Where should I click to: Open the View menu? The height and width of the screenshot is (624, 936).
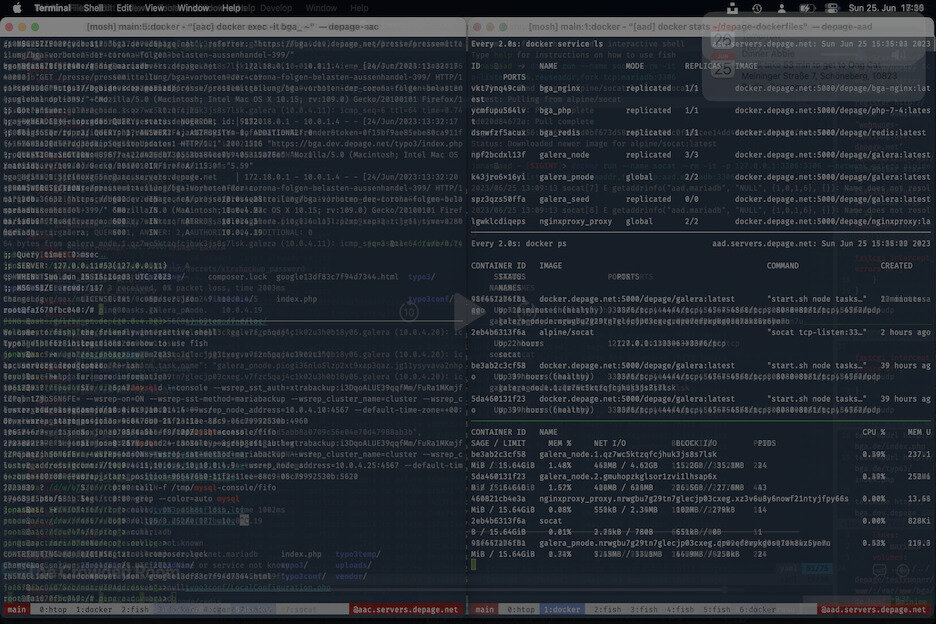154,8
